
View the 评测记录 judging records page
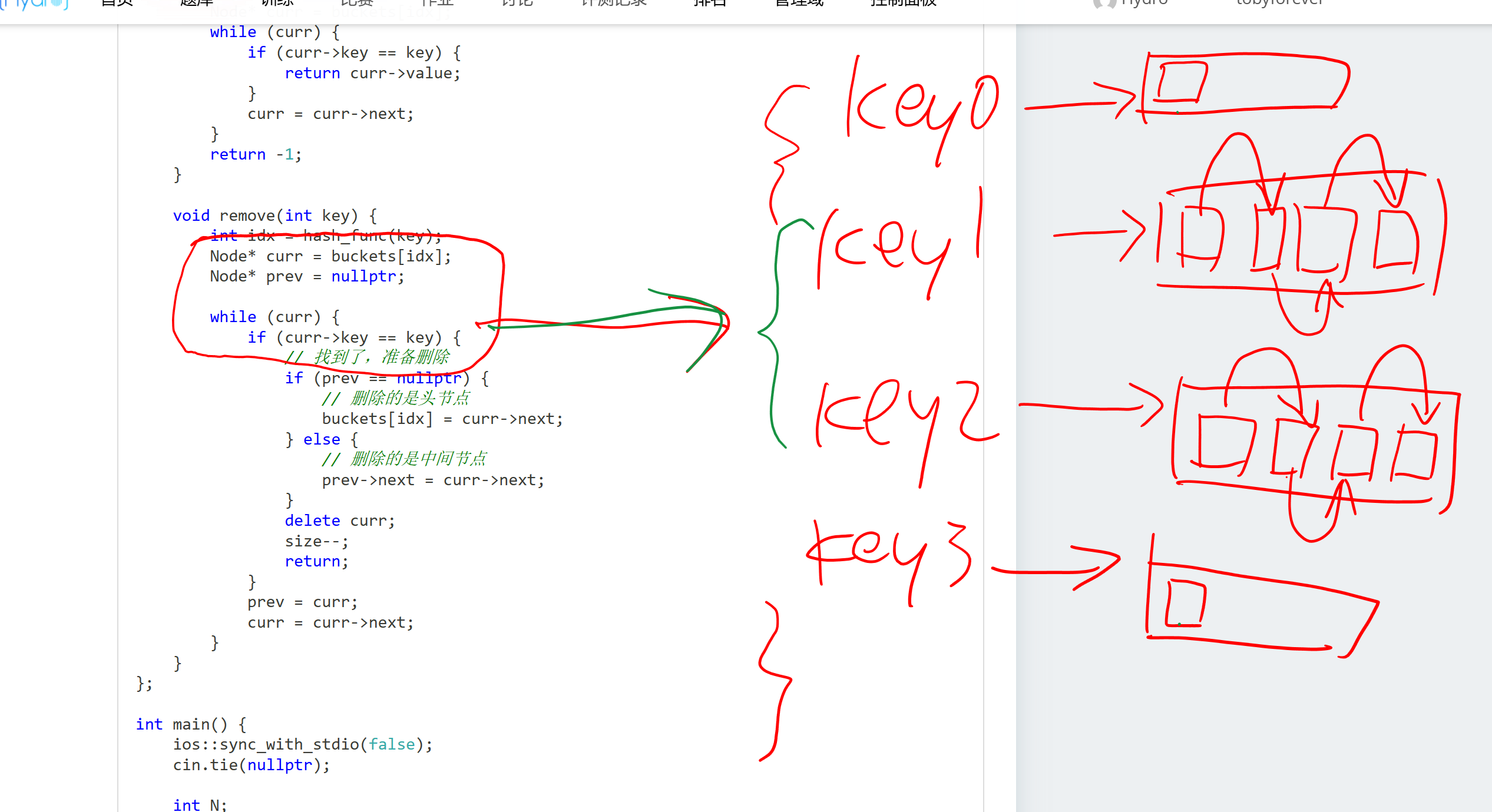613,3
